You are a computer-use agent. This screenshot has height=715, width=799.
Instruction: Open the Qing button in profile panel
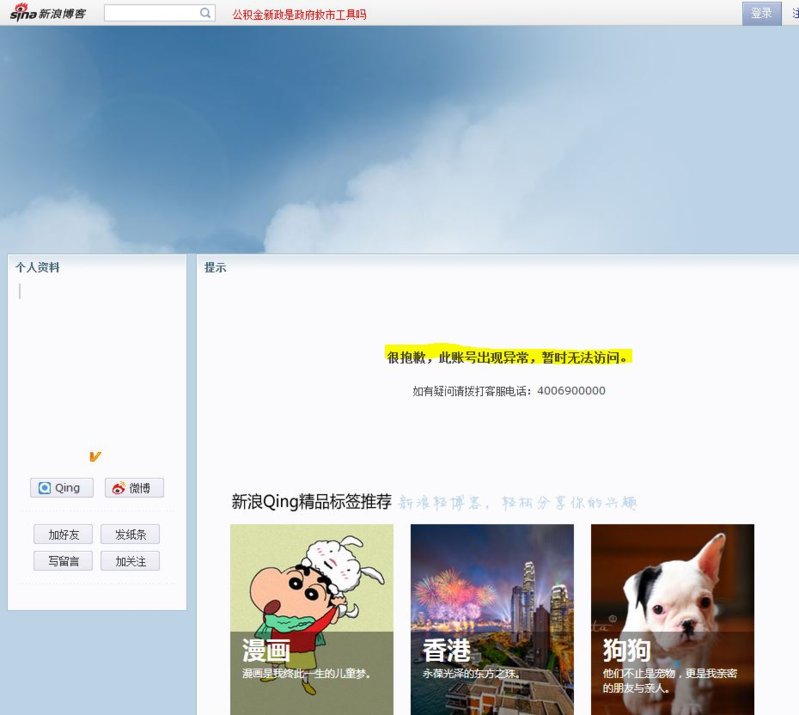(61, 488)
